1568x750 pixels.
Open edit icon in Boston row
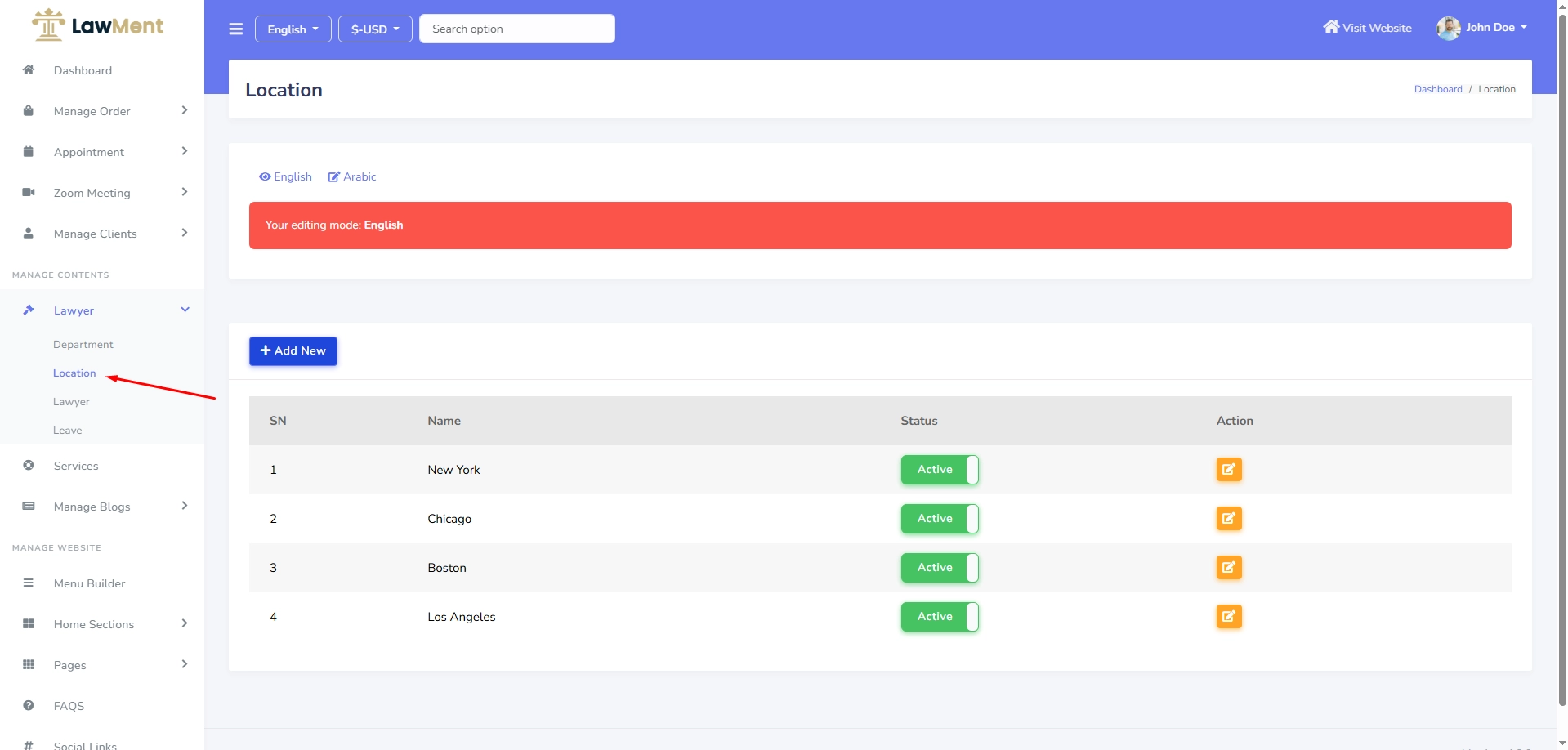pos(1228,568)
